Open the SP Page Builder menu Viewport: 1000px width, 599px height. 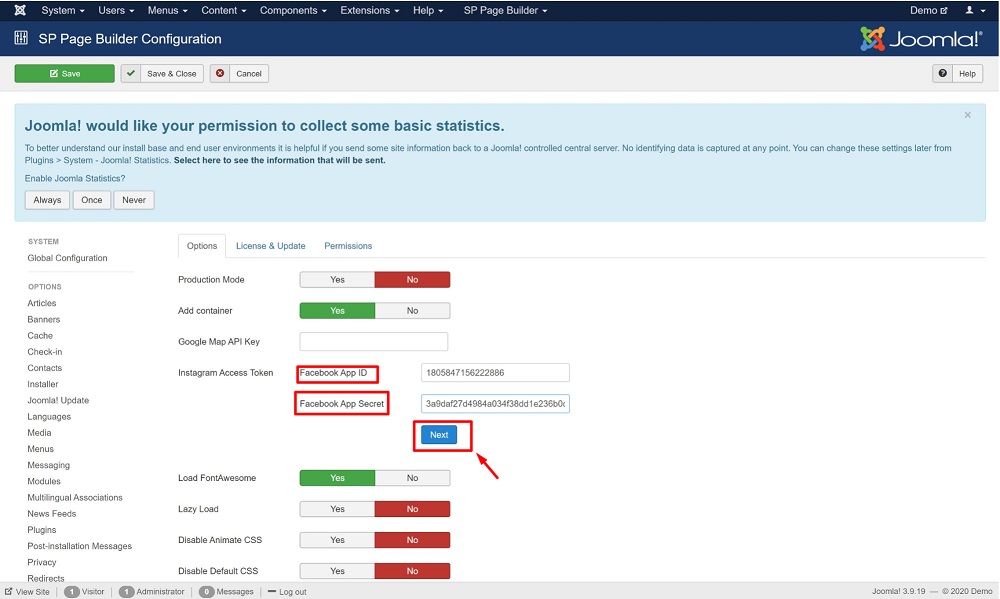(505, 10)
